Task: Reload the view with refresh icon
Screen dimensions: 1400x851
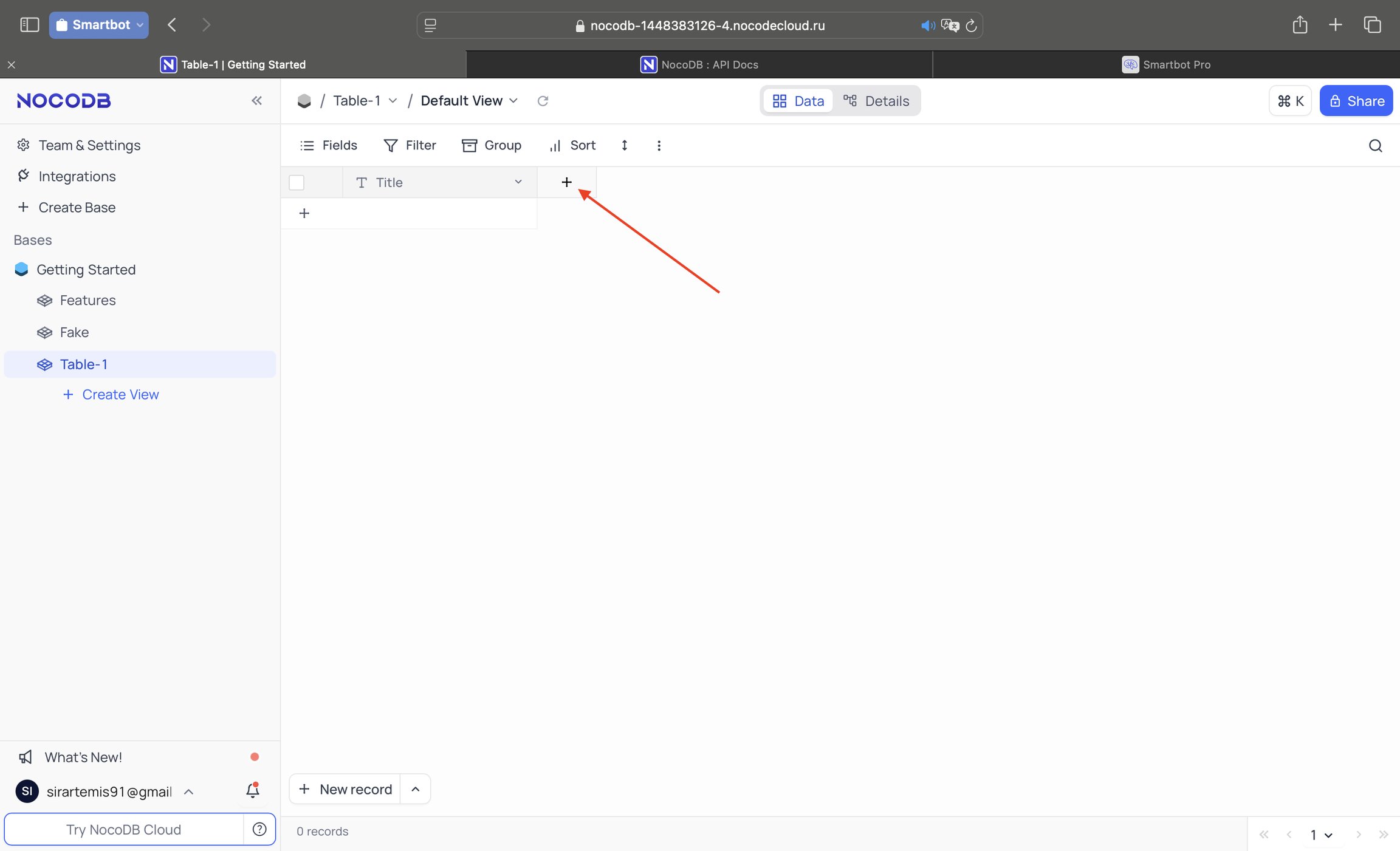Action: point(543,101)
